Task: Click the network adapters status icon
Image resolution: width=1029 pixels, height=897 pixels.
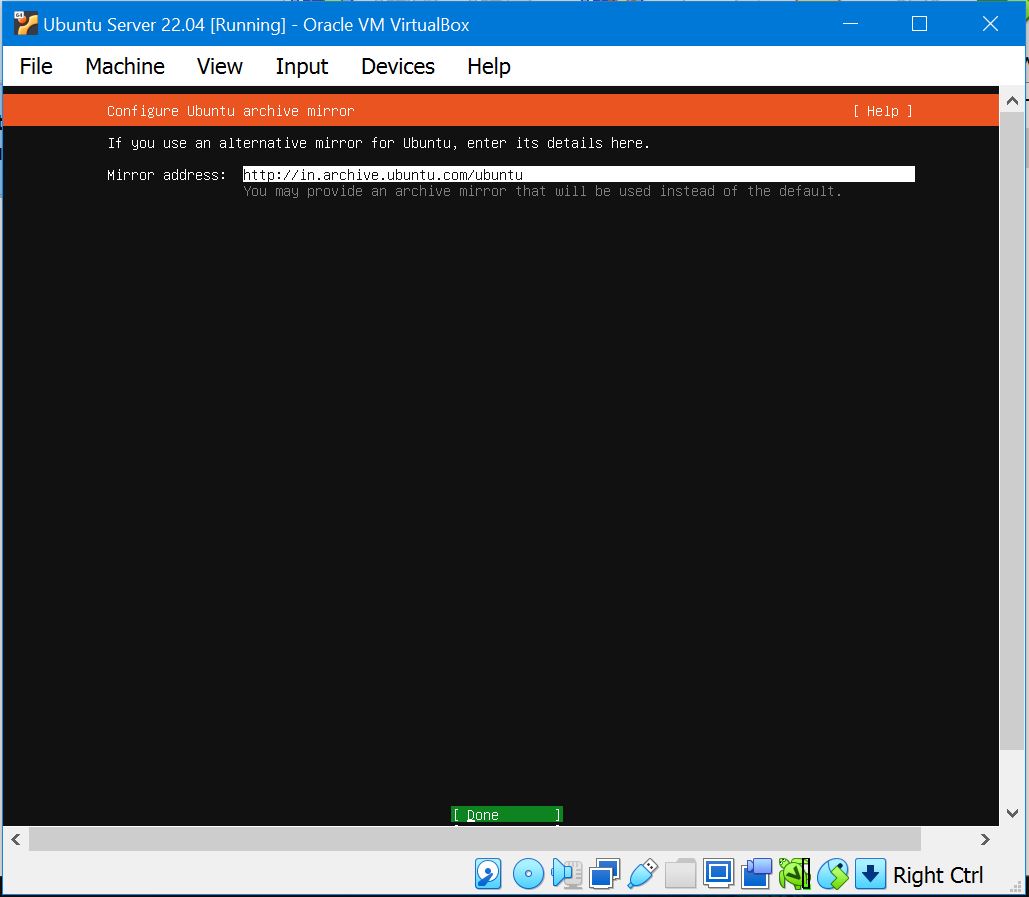Action: [x=604, y=874]
